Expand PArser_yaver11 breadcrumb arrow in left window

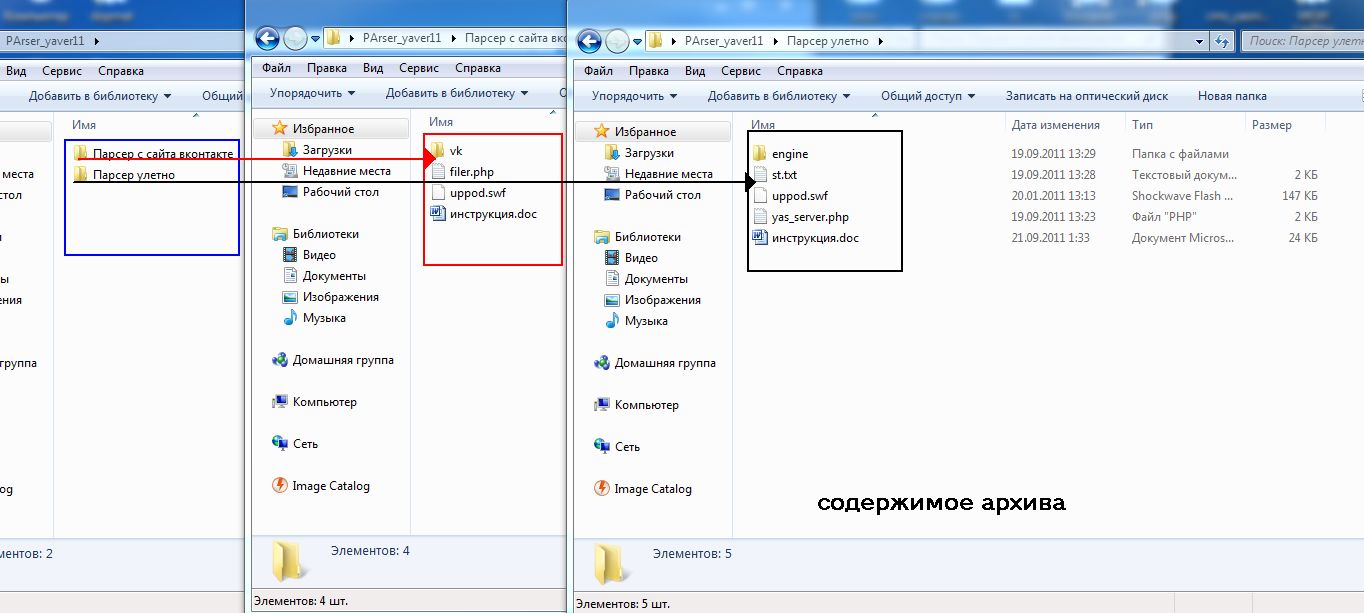(x=96, y=42)
